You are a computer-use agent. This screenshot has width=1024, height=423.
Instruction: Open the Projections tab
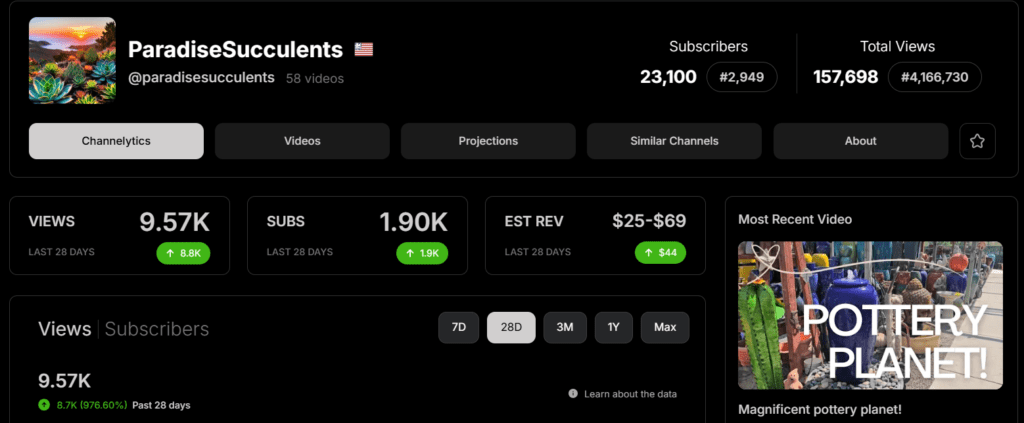click(488, 141)
